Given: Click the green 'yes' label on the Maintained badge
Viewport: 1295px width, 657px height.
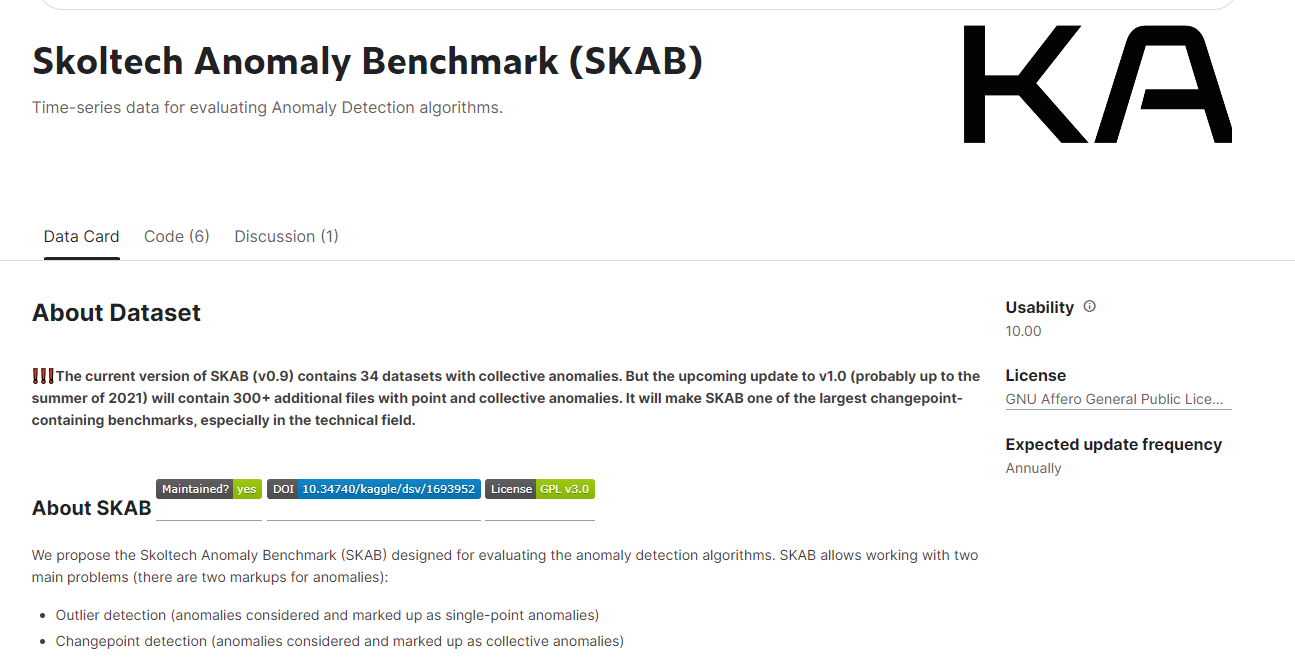Looking at the screenshot, I should pyautogui.click(x=246, y=489).
